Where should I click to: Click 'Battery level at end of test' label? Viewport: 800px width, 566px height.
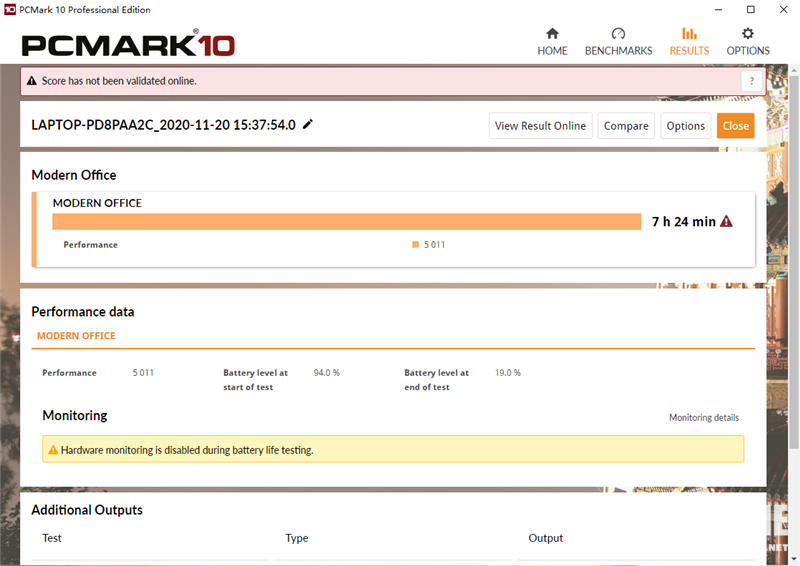(x=436, y=380)
